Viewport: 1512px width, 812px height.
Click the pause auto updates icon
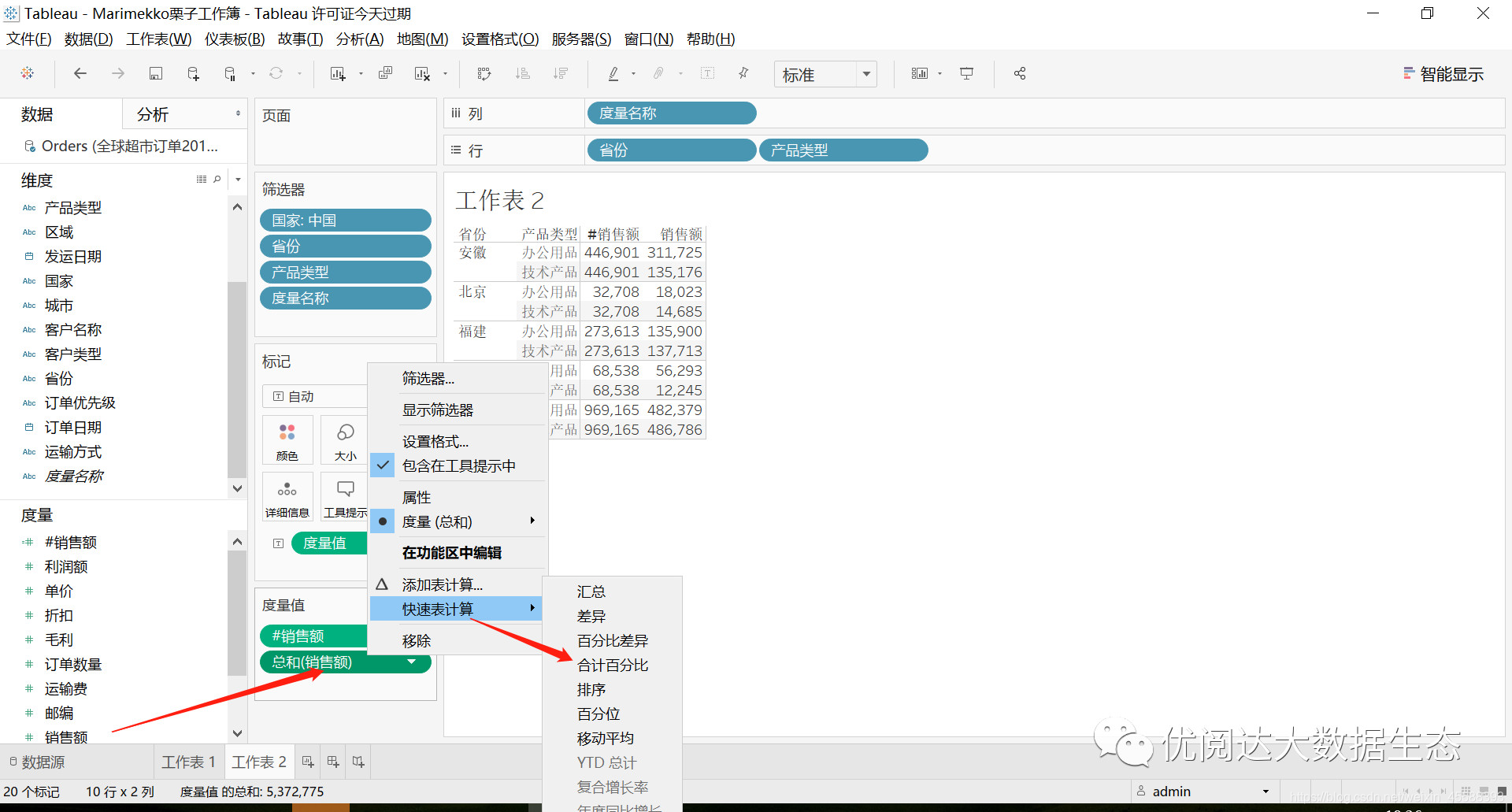230,73
